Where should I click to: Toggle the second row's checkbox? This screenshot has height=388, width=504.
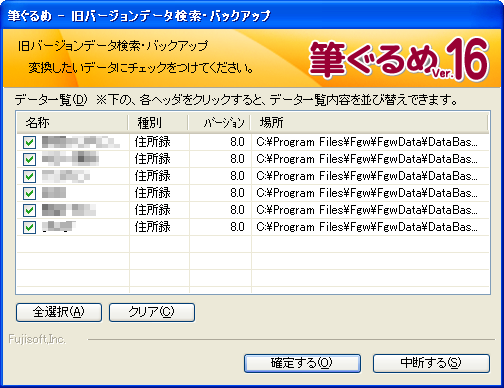click(29, 159)
